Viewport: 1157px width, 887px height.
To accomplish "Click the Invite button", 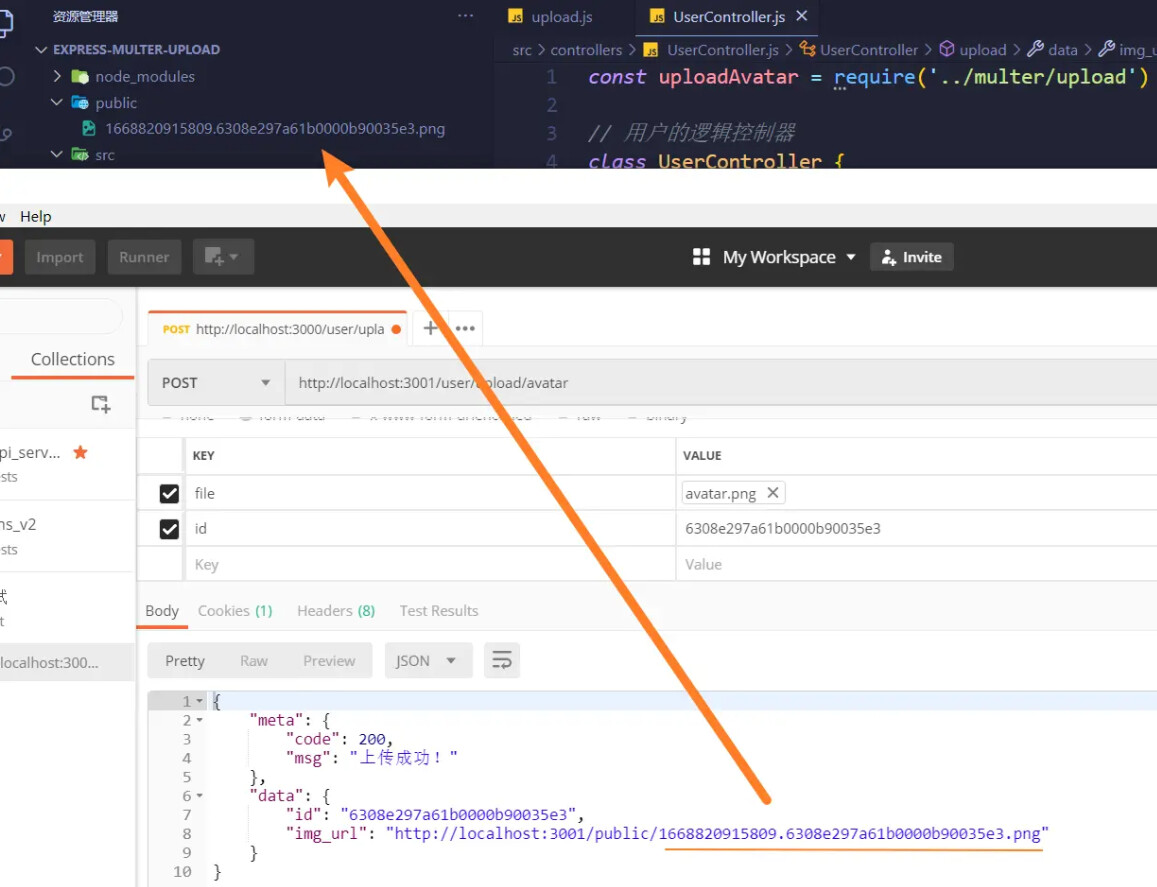I will (x=911, y=257).
